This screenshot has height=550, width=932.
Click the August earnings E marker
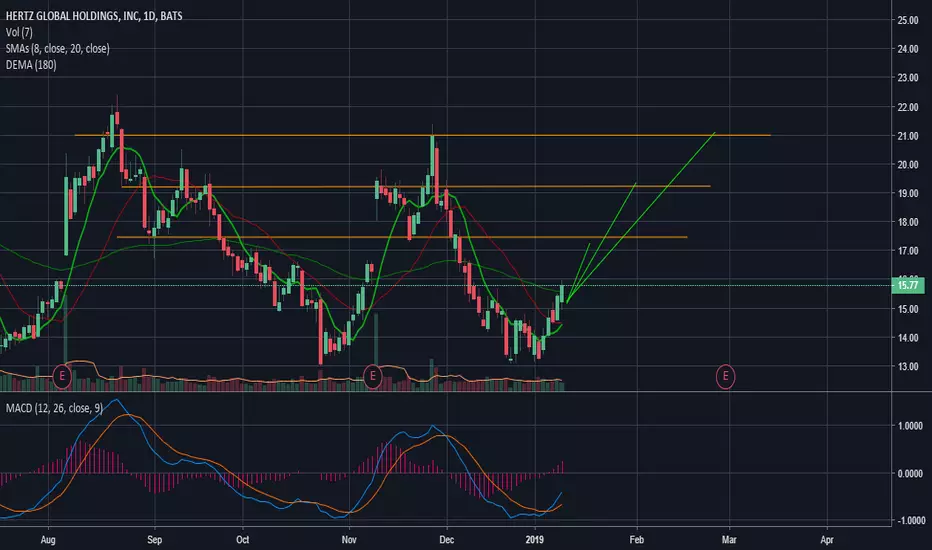coord(62,376)
